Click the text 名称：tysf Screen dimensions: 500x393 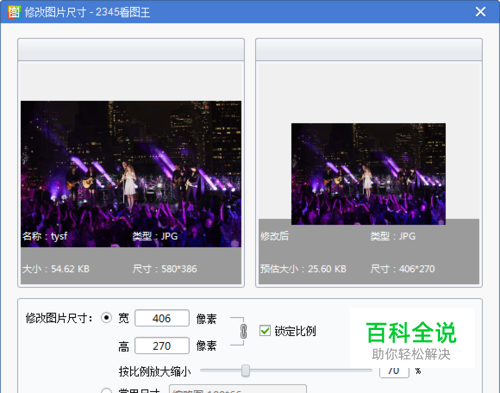point(45,236)
